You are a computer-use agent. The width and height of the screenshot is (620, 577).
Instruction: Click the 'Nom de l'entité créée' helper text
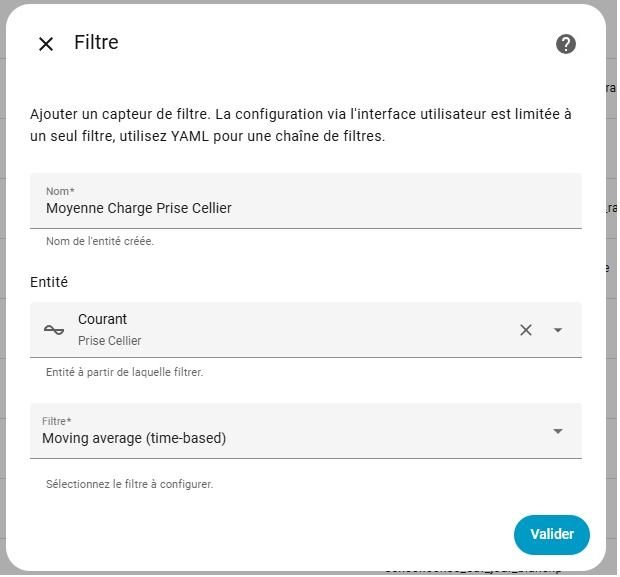100,241
